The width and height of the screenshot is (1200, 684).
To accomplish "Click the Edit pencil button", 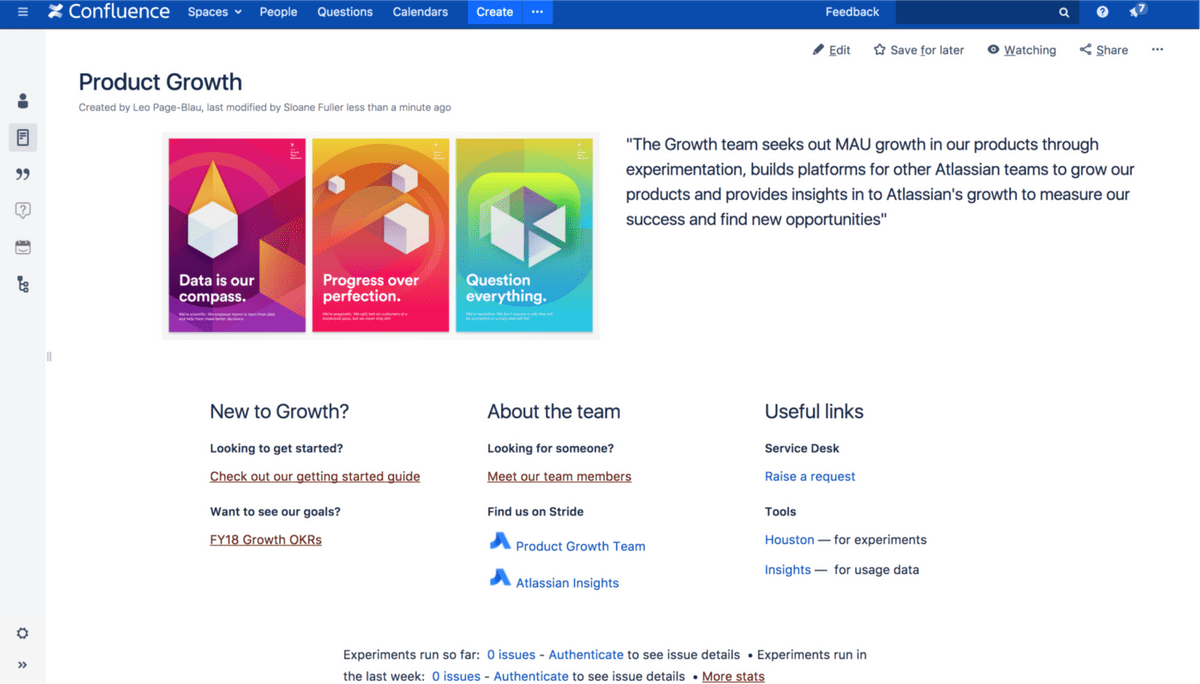I will point(832,50).
